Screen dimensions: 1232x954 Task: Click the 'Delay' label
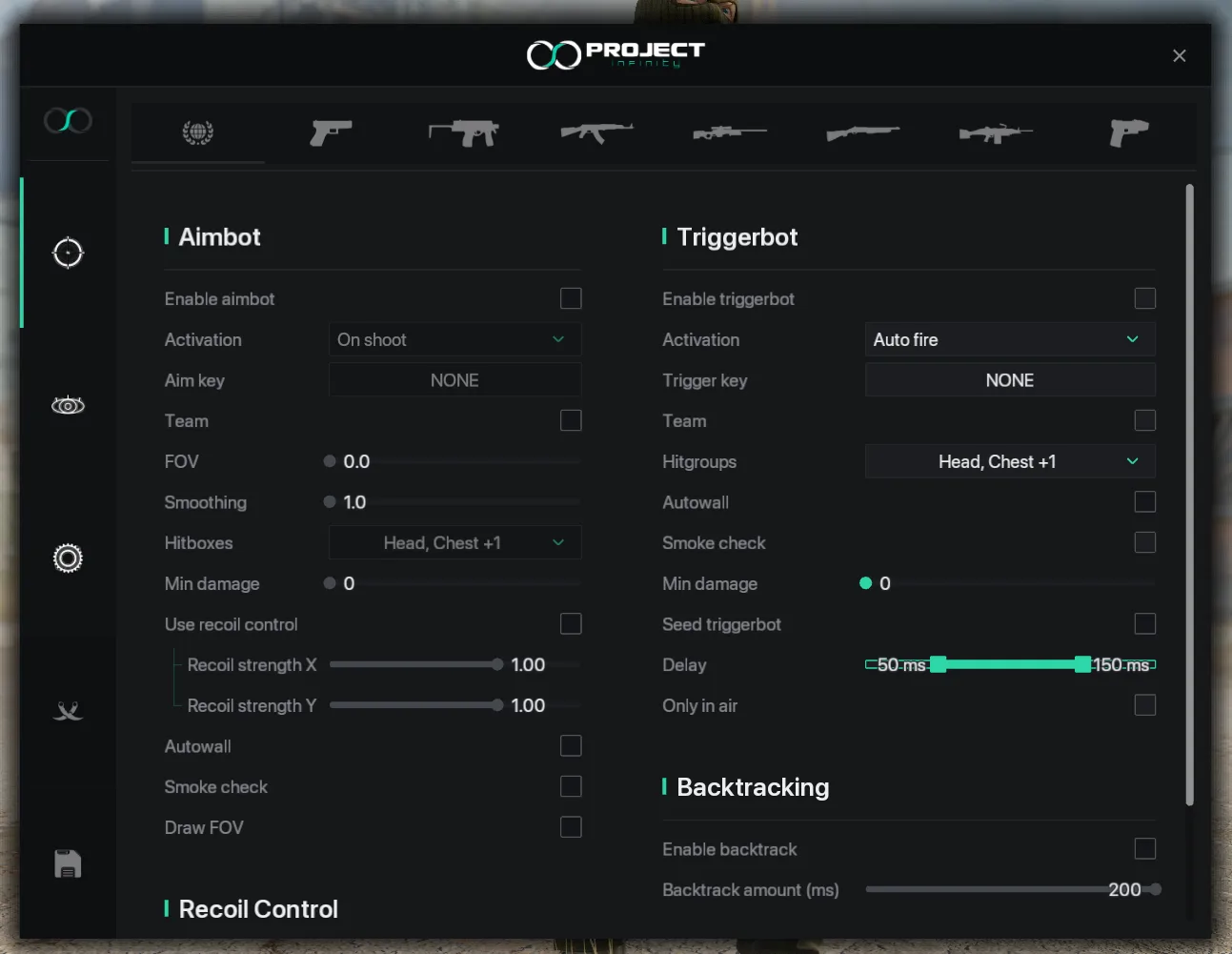tap(684, 664)
